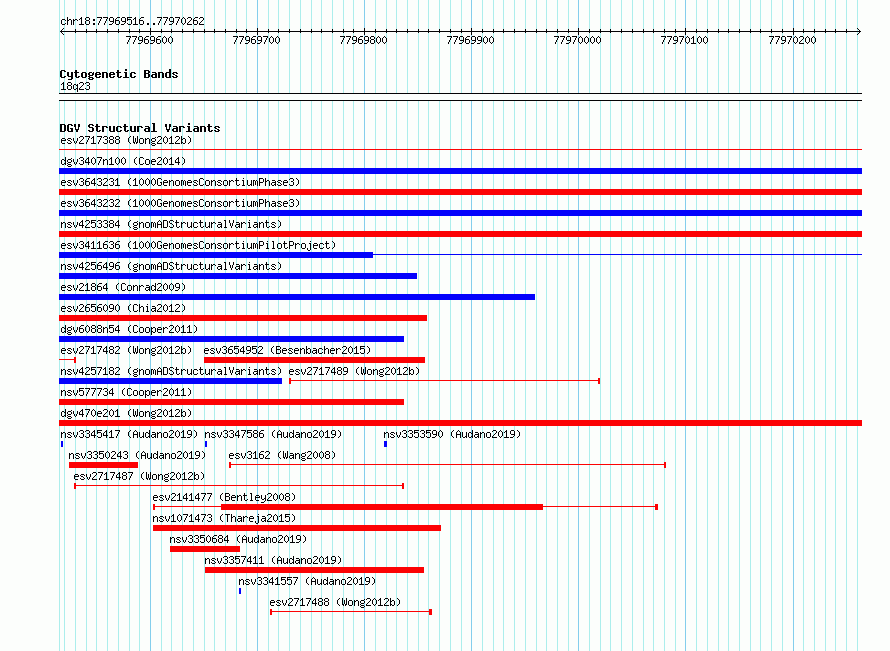The height and width of the screenshot is (651, 890).
Task: Click the 77970200 ruler position label
Action: (792, 40)
